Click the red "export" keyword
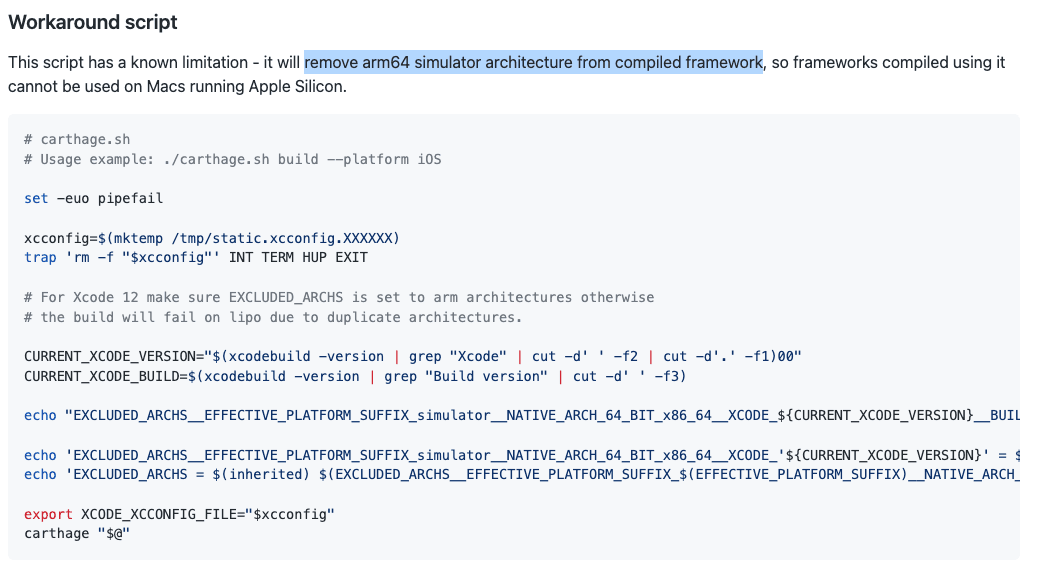 [48, 514]
